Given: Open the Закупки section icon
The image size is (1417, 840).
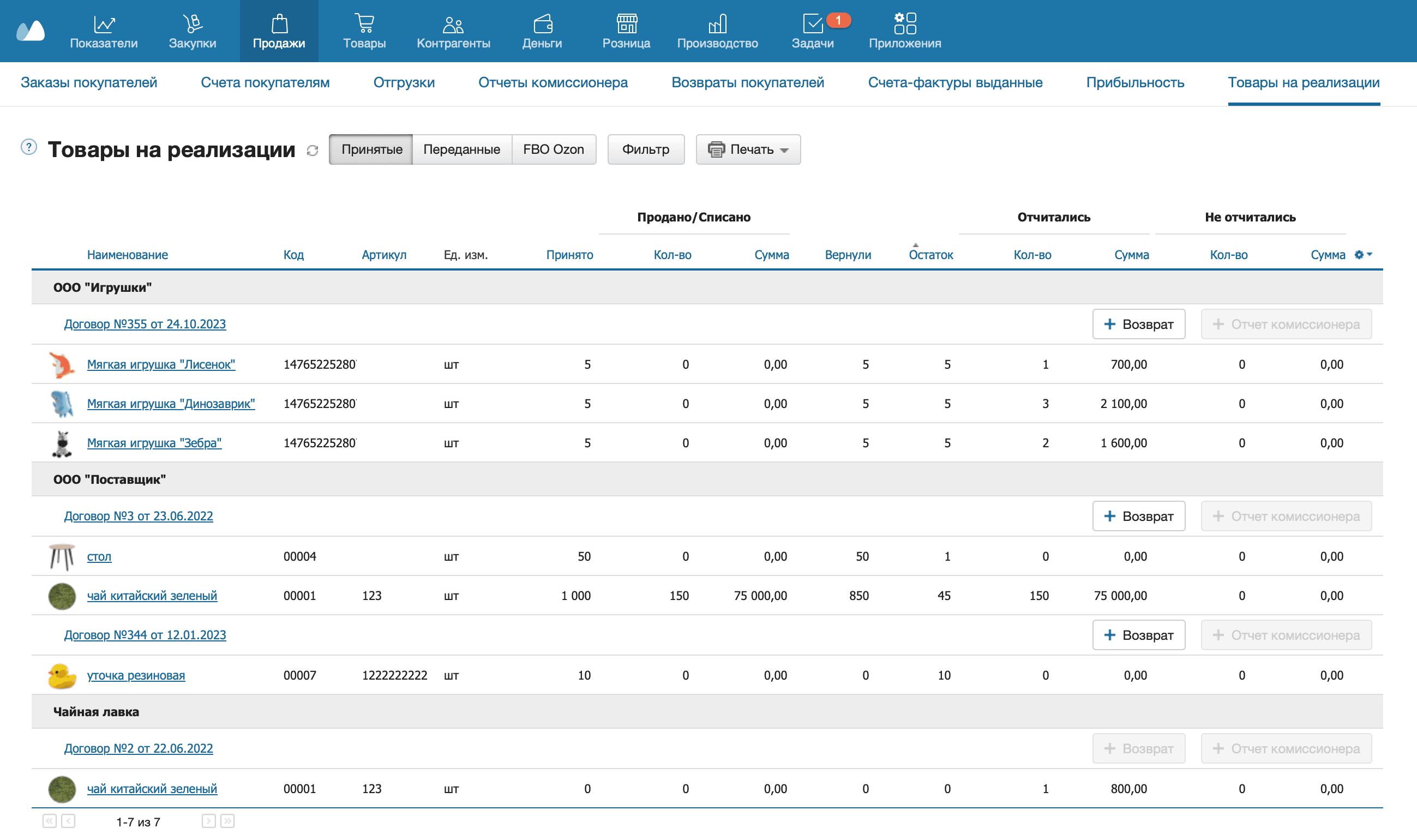Looking at the screenshot, I should tap(193, 25).
